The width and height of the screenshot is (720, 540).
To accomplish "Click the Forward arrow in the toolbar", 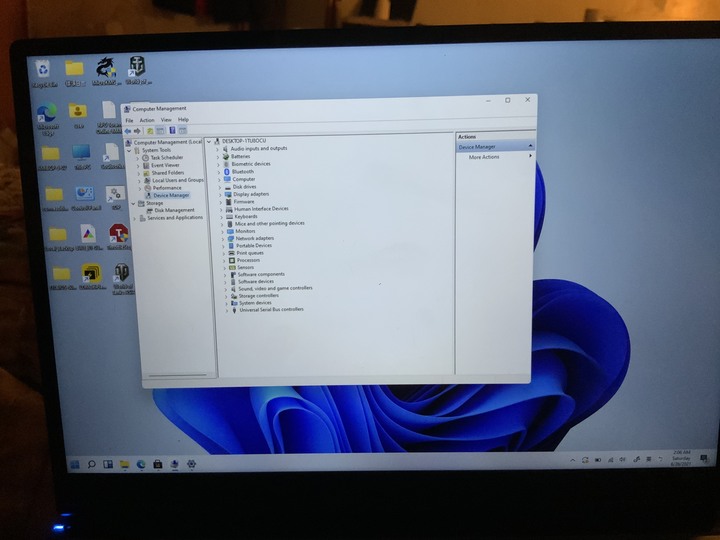I will [137, 131].
